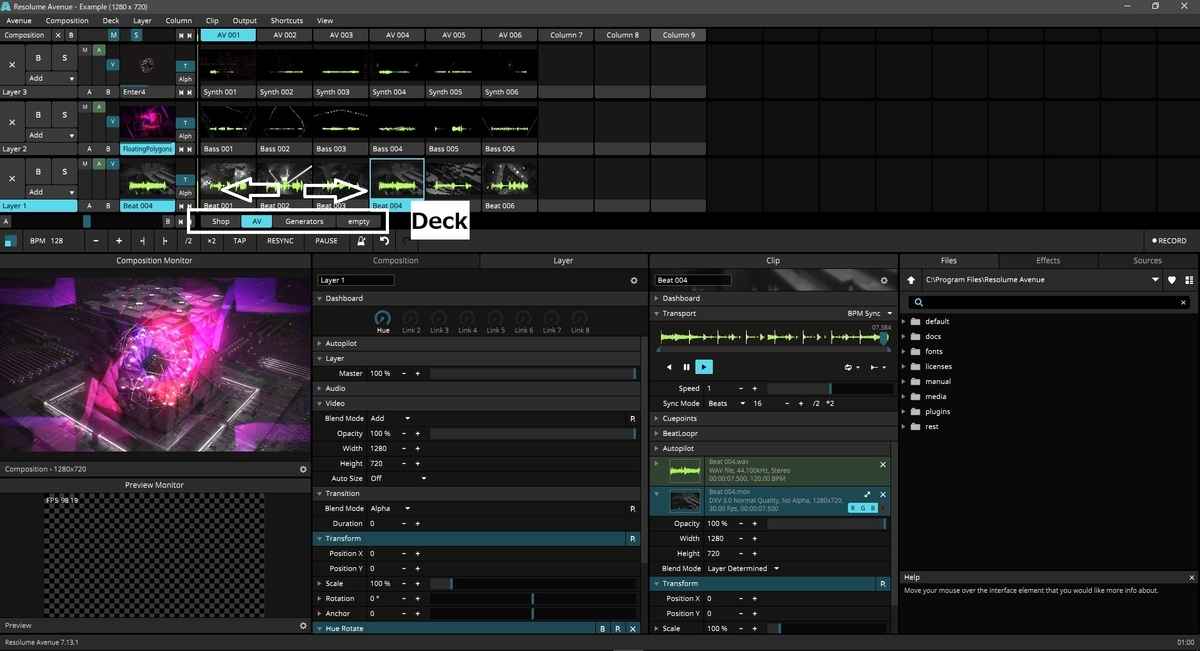Remove the Beat 004.wav audio track
The height and width of the screenshot is (651, 1200).
tap(883, 465)
